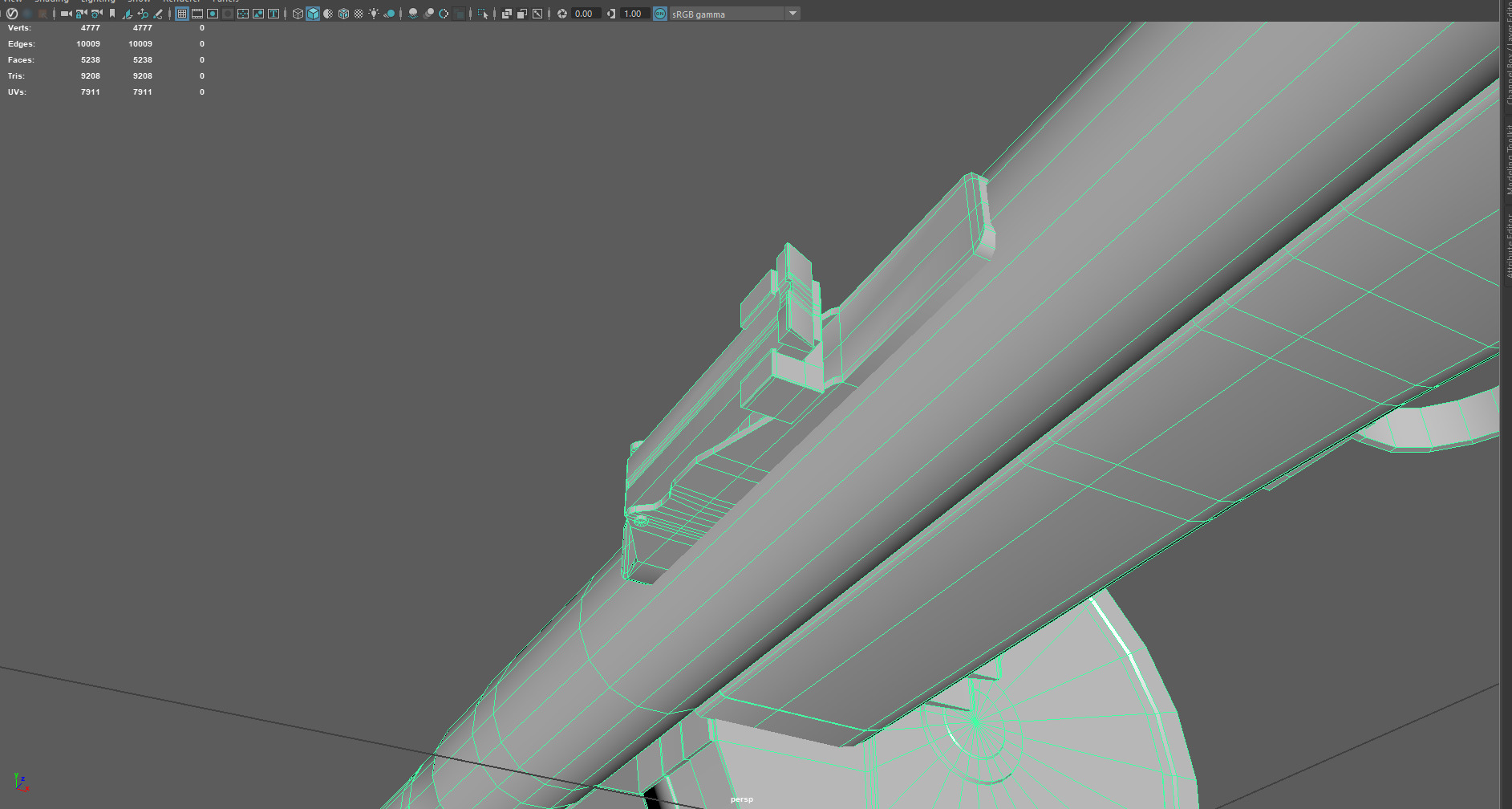The image size is (1512, 809).
Task: Click the persp camera name label
Action: click(742, 799)
